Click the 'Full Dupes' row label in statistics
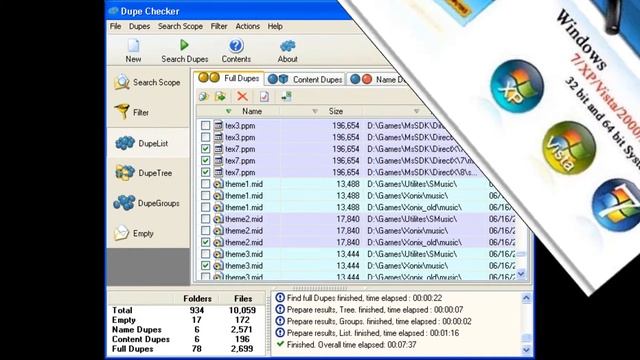Screen dimensions: 640x360 pos(133,349)
